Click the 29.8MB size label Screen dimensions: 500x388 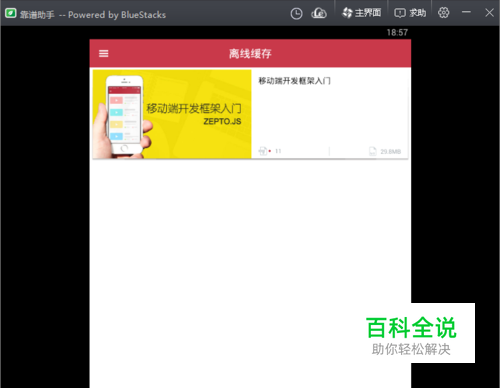[391, 152]
